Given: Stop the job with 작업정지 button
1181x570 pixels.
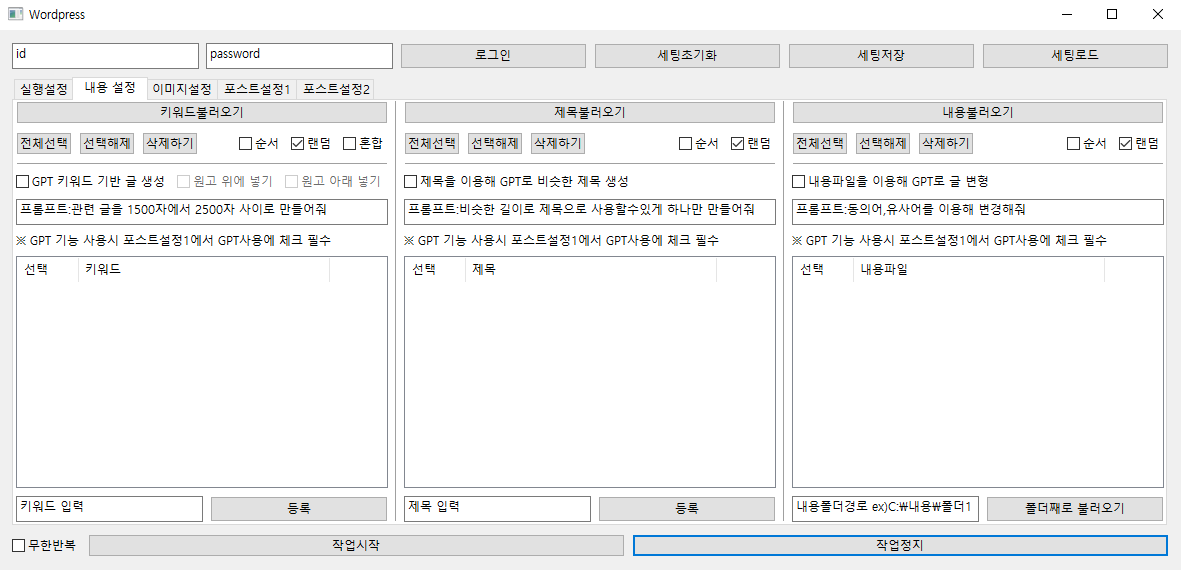Looking at the screenshot, I should (x=899, y=546).
